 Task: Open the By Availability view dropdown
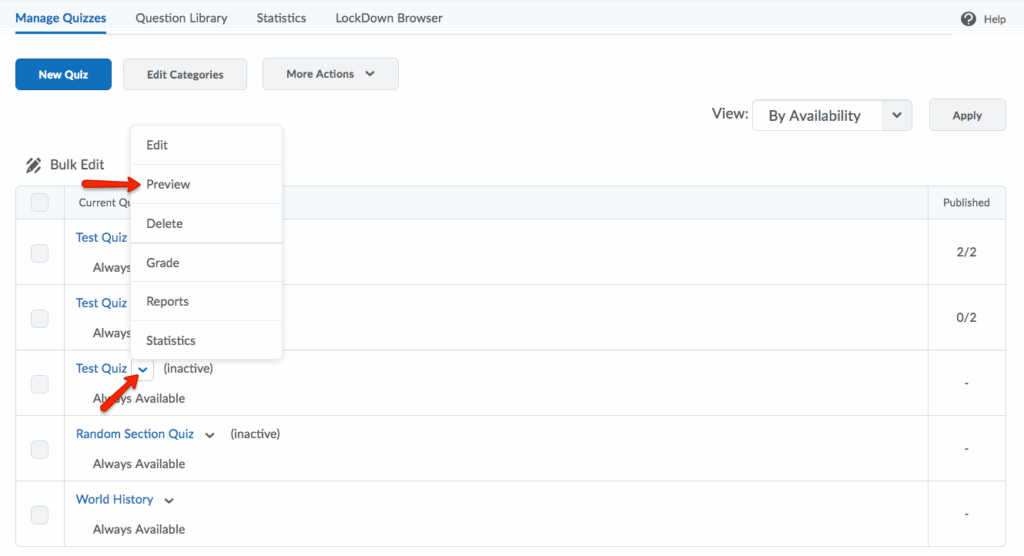(831, 116)
